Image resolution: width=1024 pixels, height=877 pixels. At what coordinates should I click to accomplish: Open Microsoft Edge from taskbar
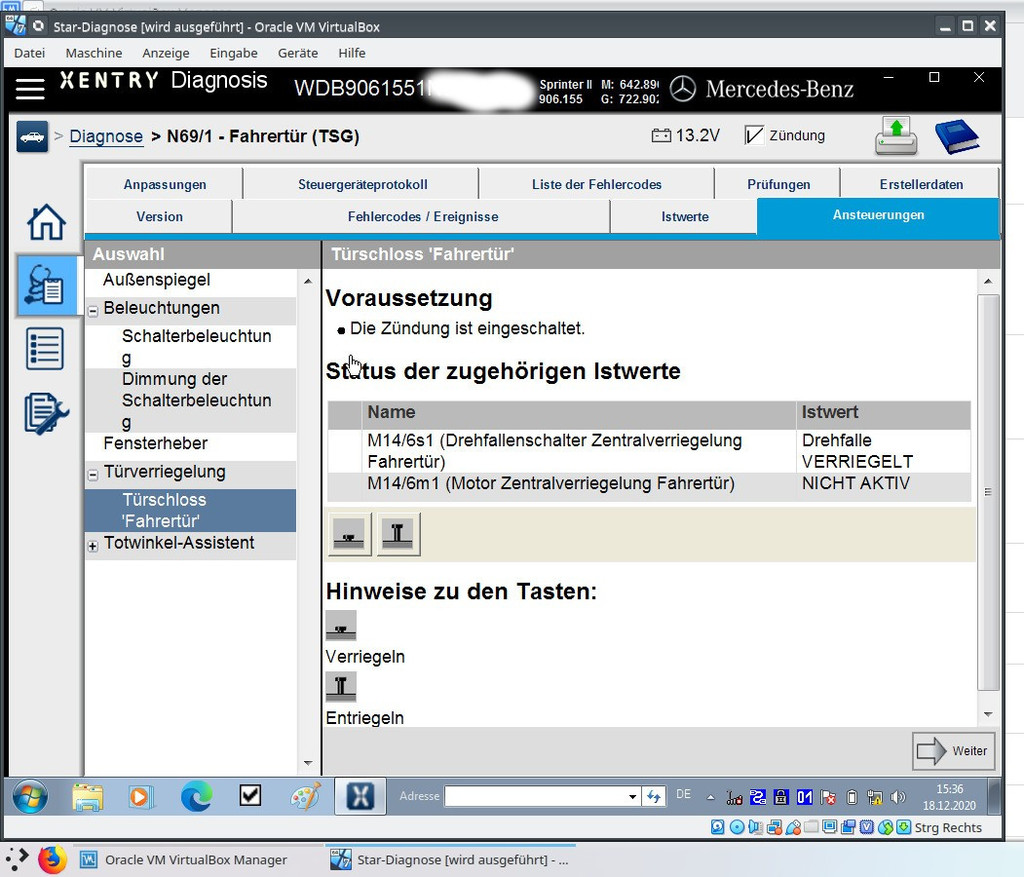pyautogui.click(x=196, y=796)
